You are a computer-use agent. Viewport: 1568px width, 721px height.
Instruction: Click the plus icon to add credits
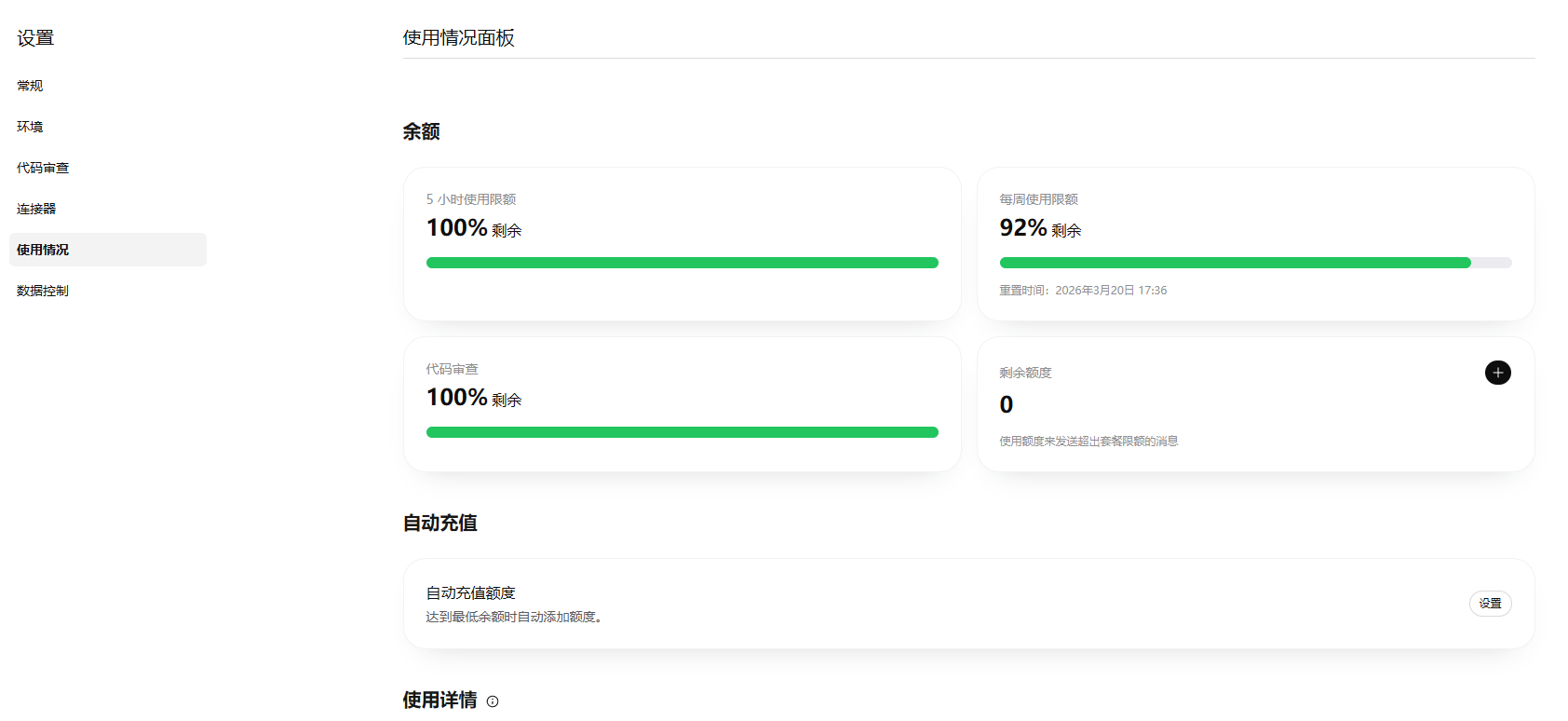tap(1497, 373)
